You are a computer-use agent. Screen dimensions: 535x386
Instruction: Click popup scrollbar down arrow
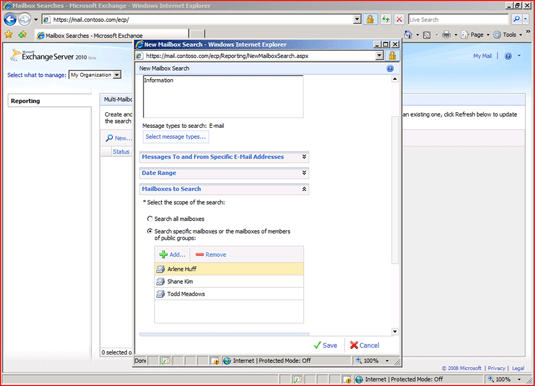[395, 331]
